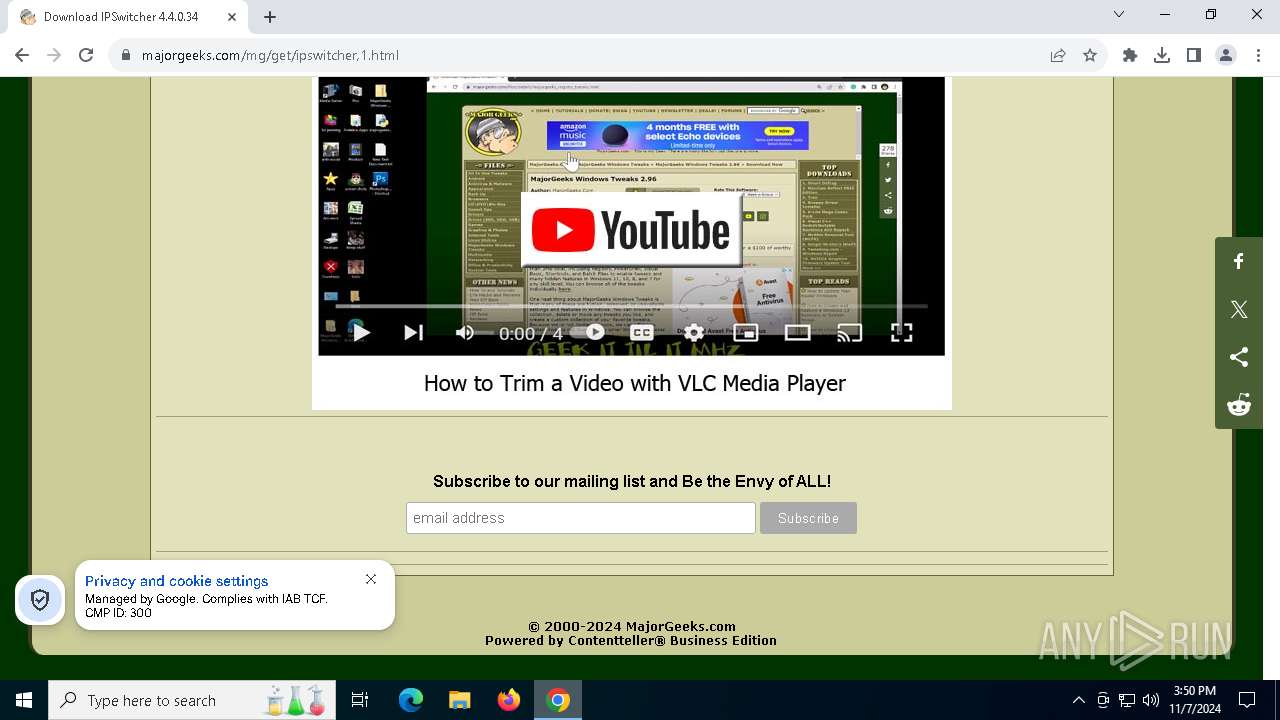Viewport: 1280px width, 720px height.
Task: Close the Download IPSwitcher tab
Action: 232,17
